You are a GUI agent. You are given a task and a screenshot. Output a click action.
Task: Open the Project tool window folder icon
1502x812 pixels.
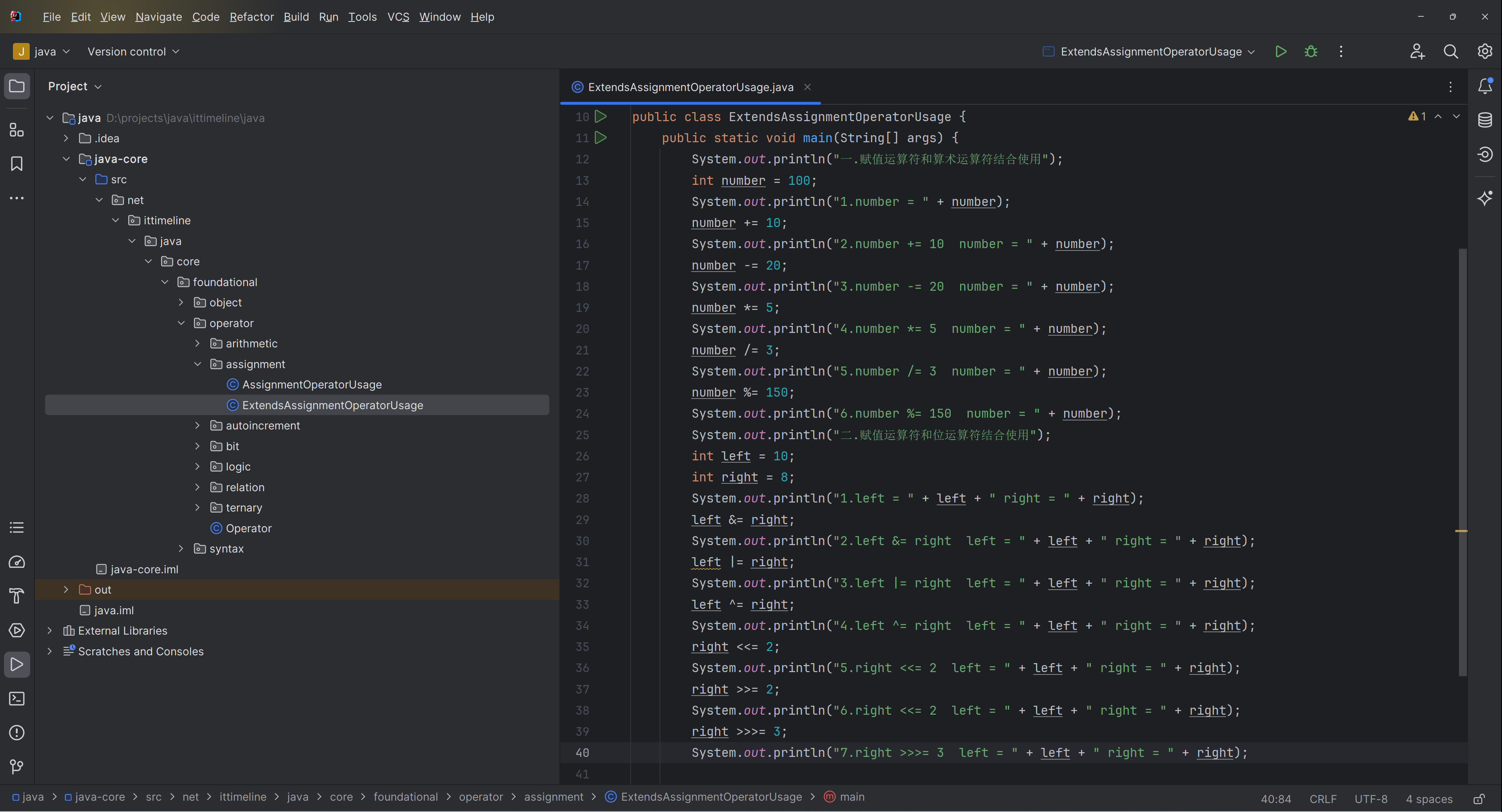click(x=17, y=86)
